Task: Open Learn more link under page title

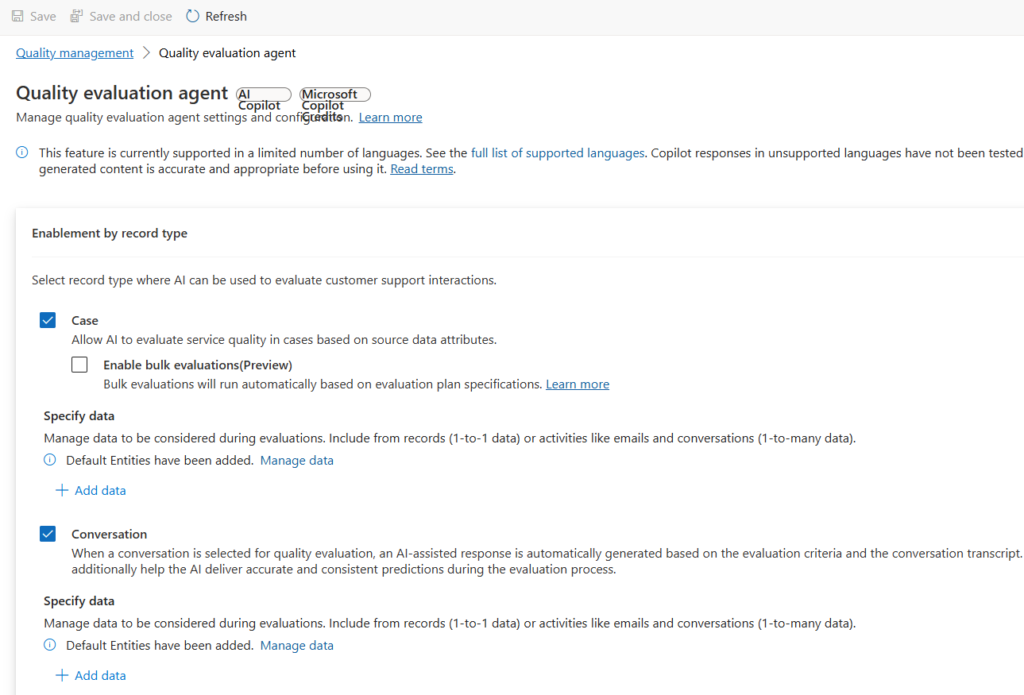Action: pyautogui.click(x=390, y=118)
